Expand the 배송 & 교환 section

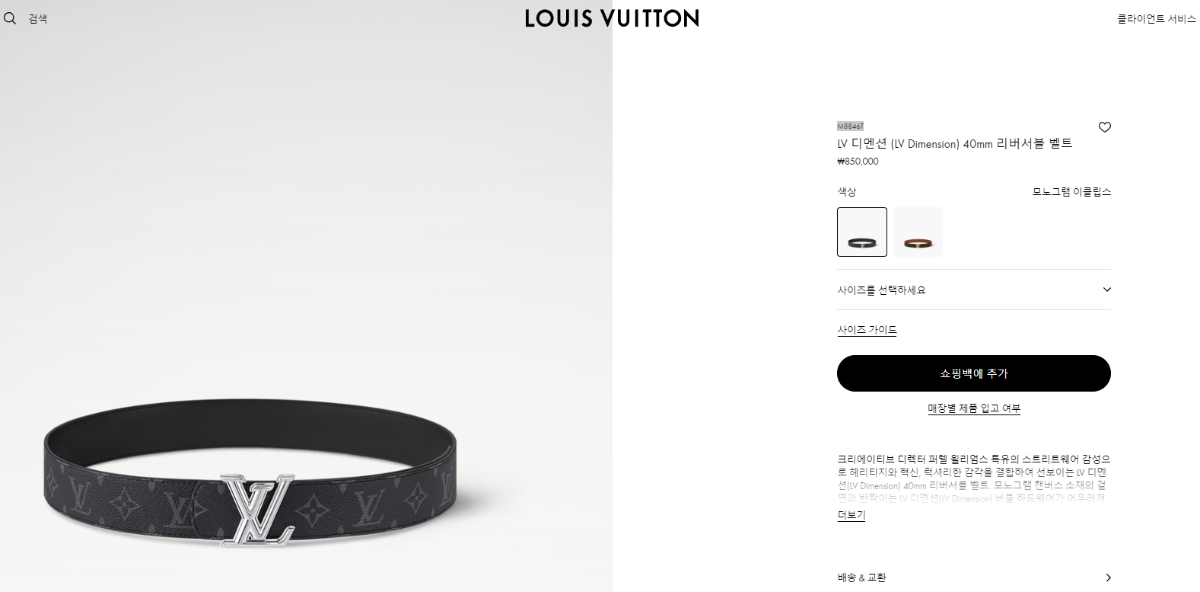(x=974, y=577)
